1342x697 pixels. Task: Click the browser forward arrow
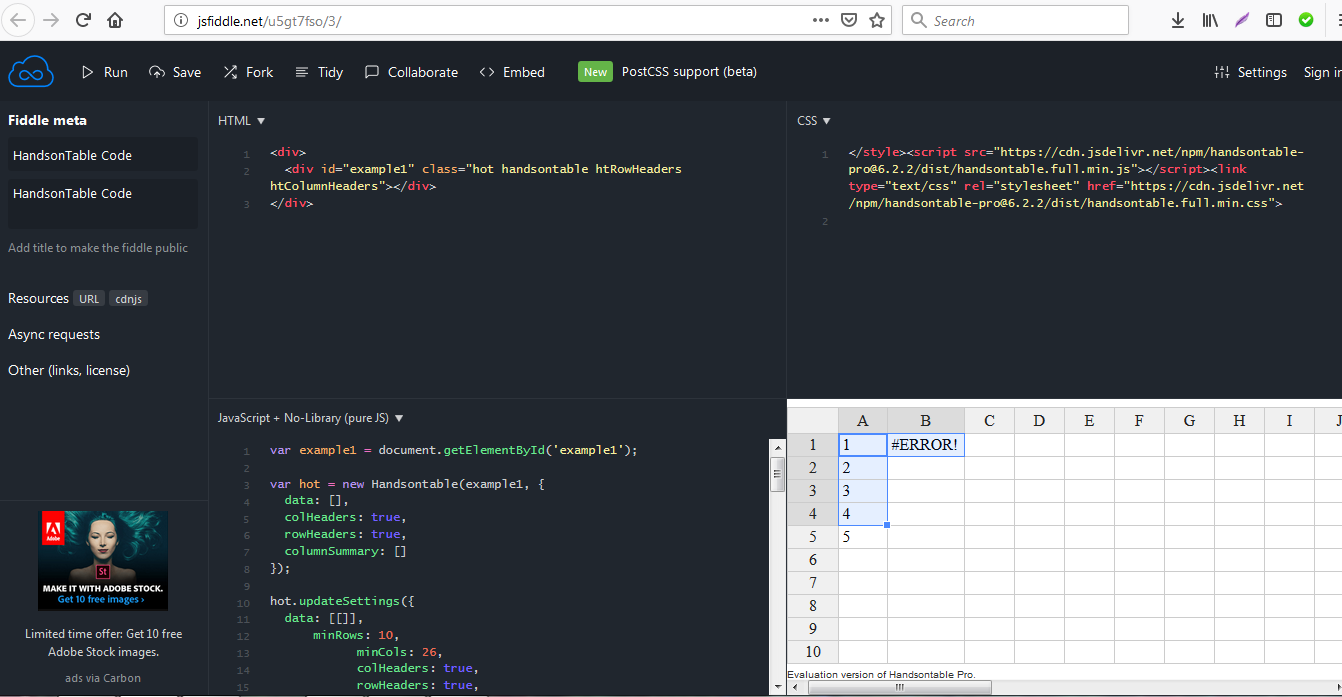point(51,20)
